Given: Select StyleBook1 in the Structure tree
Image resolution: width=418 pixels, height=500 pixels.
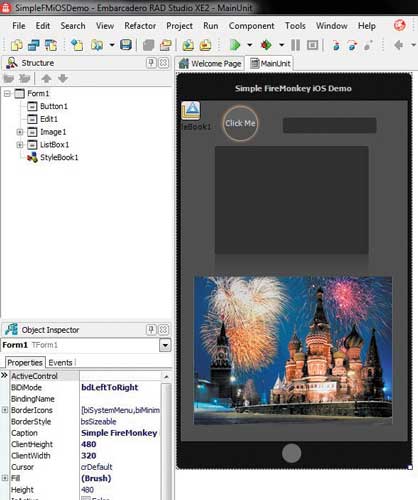Looking at the screenshot, I should tap(59, 157).
